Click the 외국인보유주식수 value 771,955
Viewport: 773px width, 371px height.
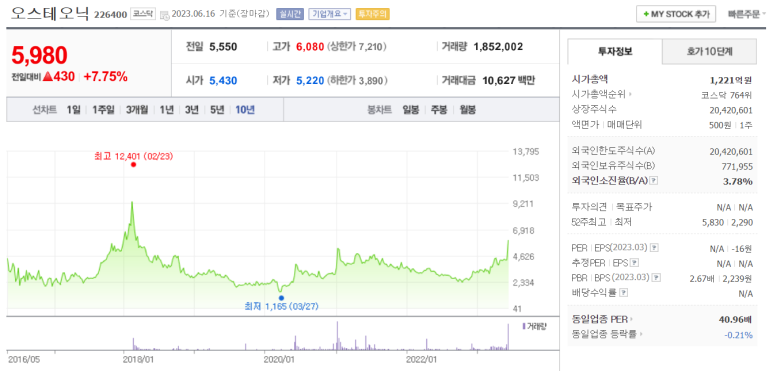coord(738,167)
